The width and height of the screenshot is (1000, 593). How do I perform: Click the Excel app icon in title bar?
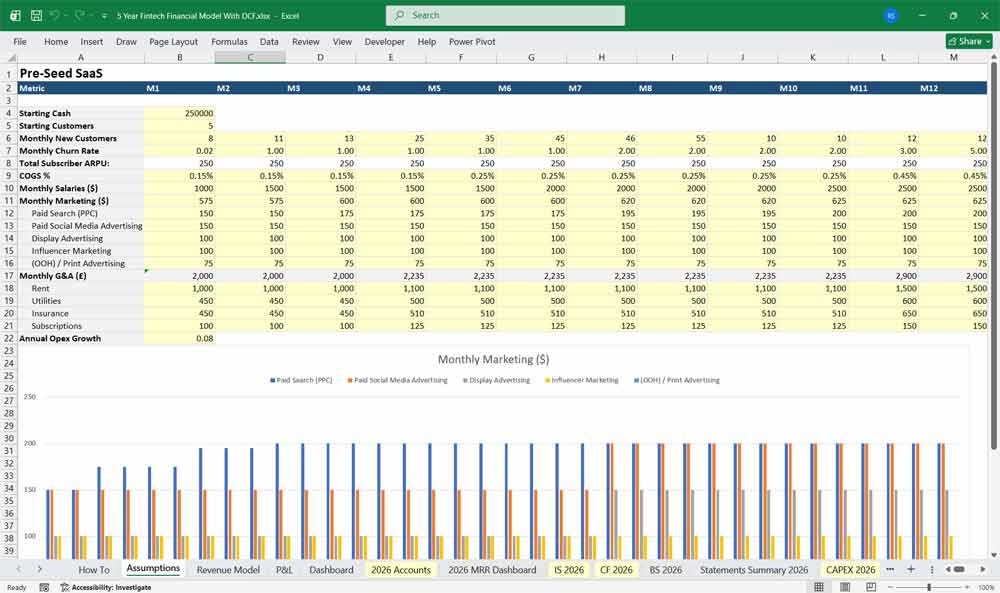pyautogui.click(x=15, y=15)
